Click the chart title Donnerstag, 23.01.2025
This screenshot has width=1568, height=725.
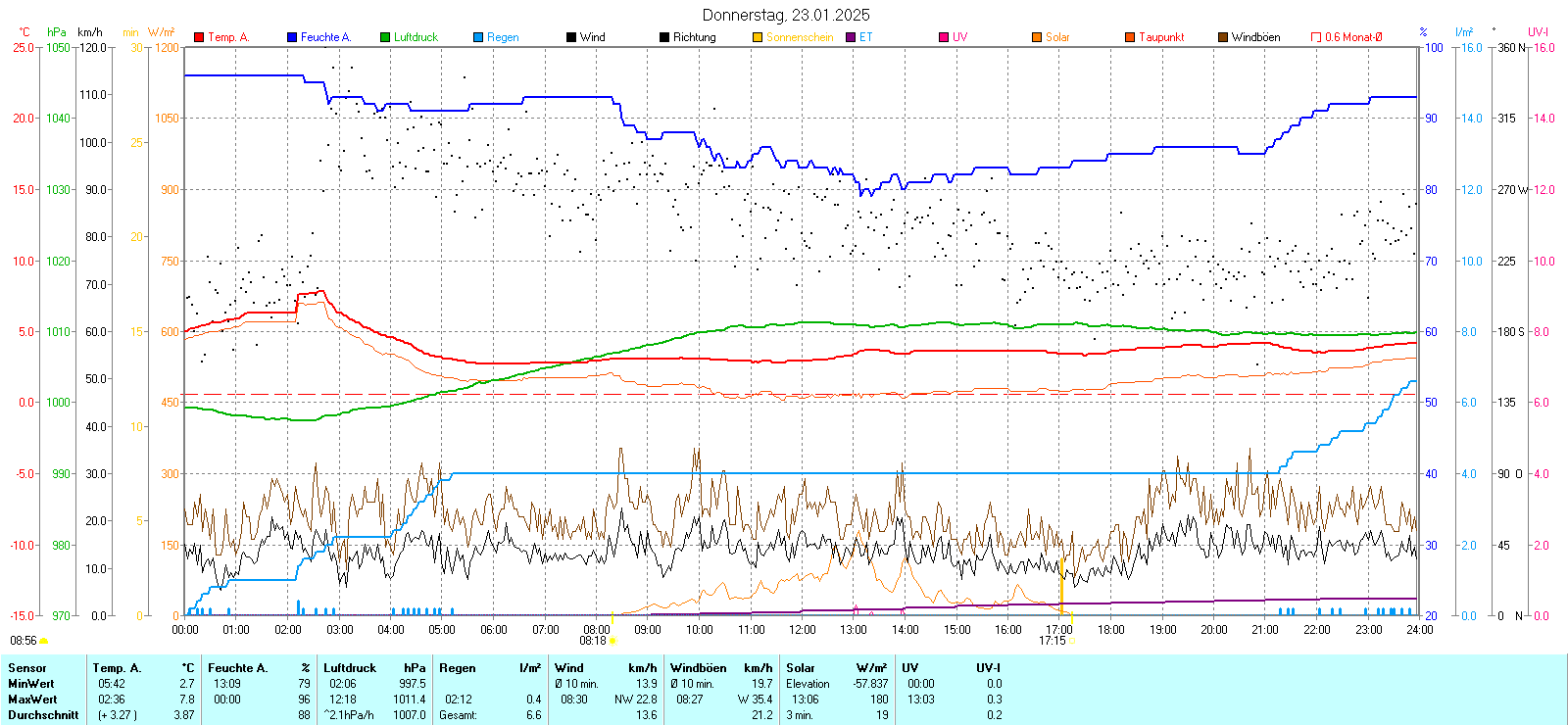coord(785,15)
